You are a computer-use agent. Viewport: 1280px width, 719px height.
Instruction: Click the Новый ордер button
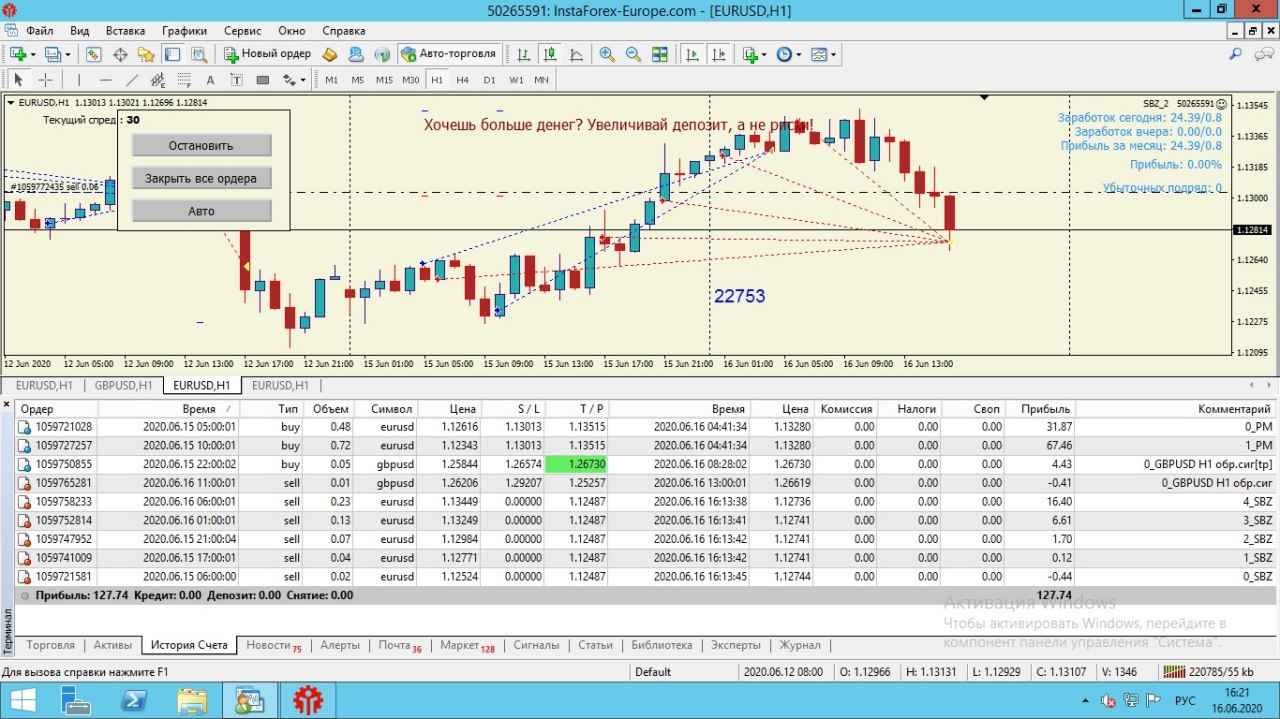tap(267, 54)
